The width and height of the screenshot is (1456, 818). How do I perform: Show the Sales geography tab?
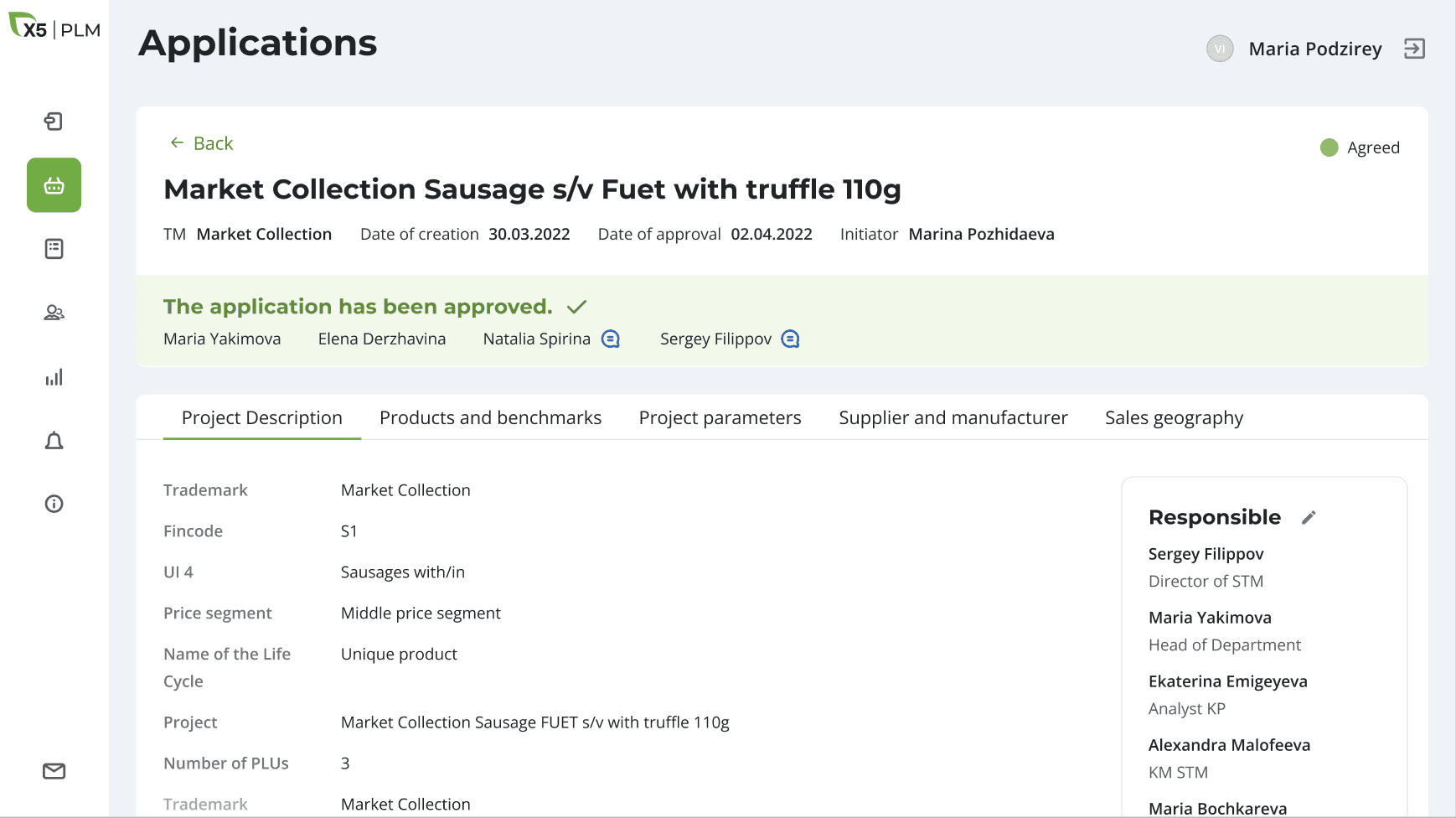point(1174,417)
